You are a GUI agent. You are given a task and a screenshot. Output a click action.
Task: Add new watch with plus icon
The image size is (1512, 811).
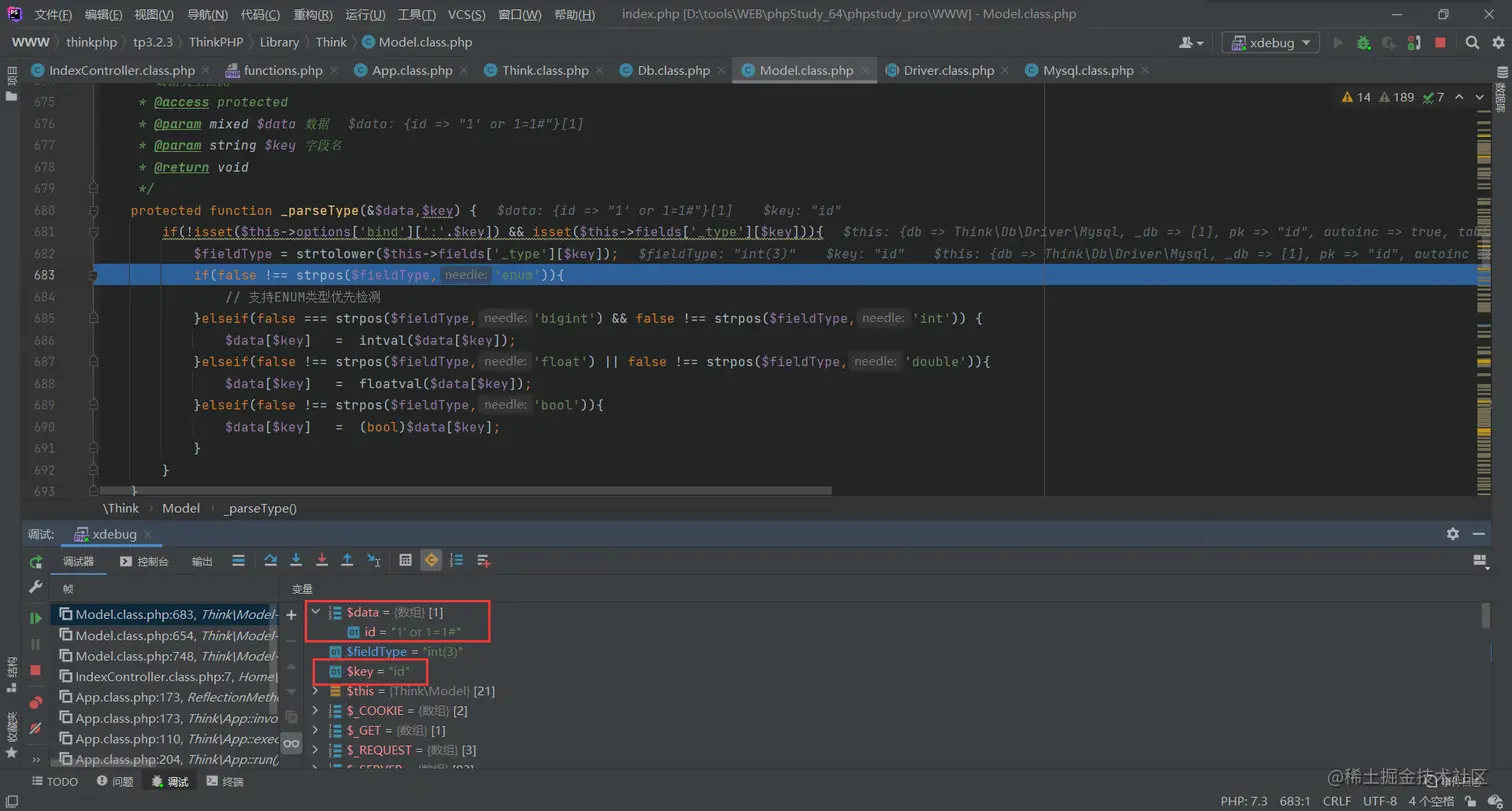pos(292,615)
